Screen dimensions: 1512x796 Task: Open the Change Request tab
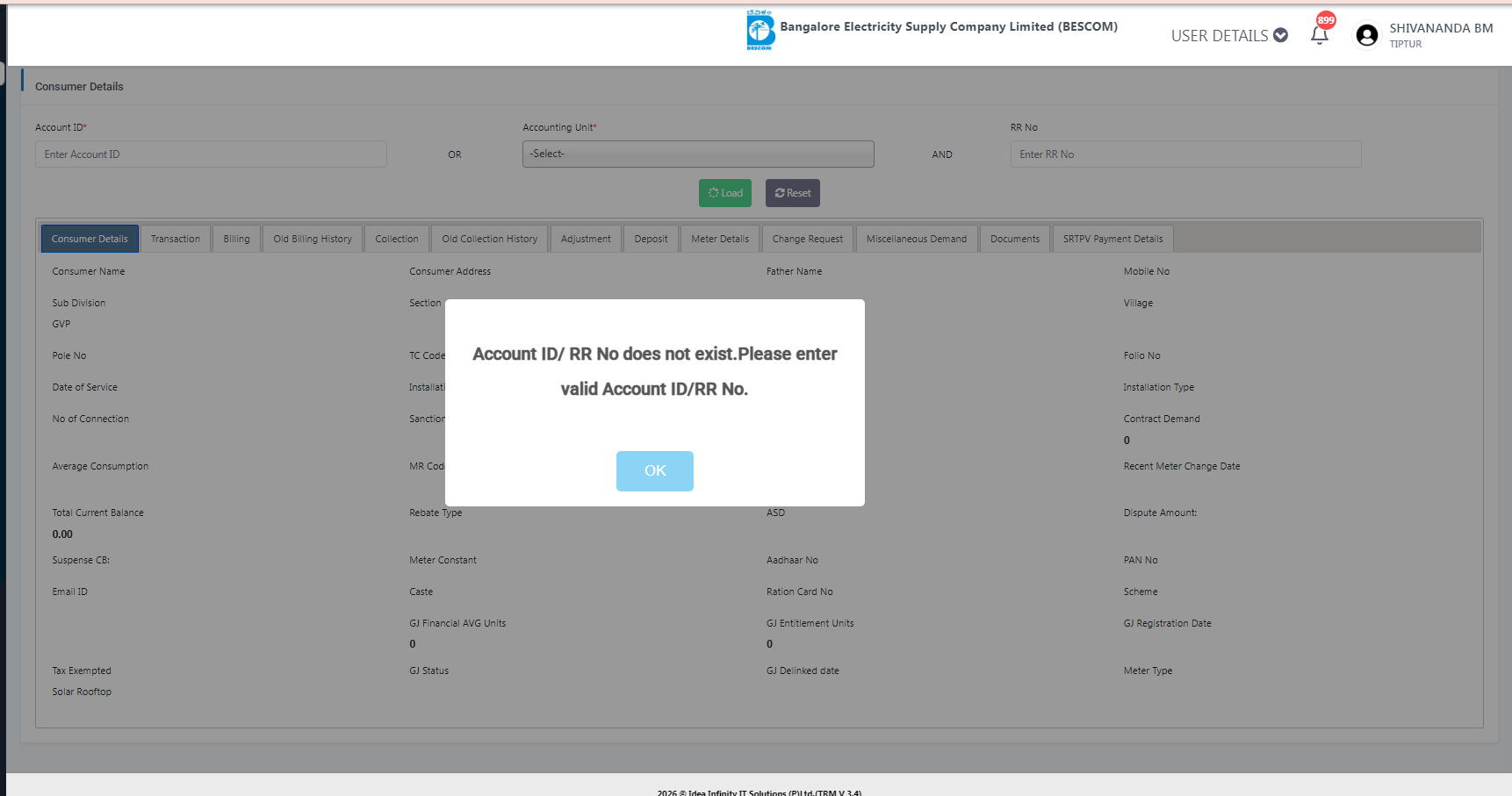(808, 239)
